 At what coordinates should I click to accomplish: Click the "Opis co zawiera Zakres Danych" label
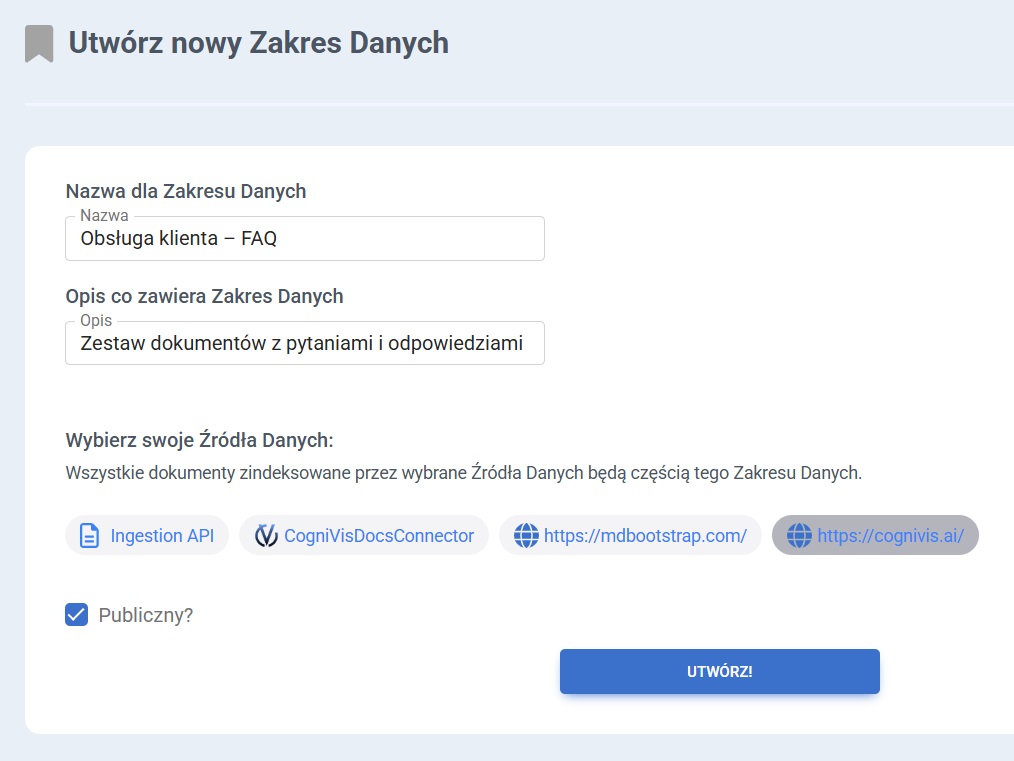tap(204, 296)
